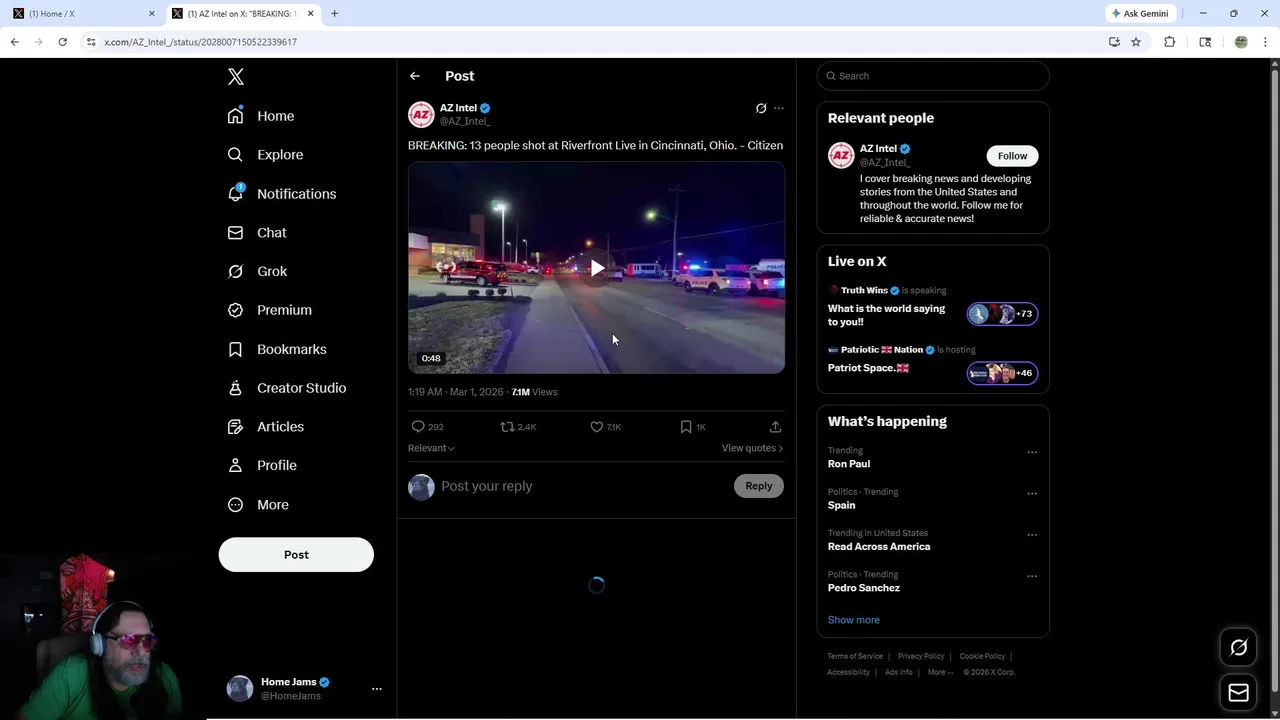Click the X logo in sidebar
This screenshot has width=1280, height=720.
236,77
